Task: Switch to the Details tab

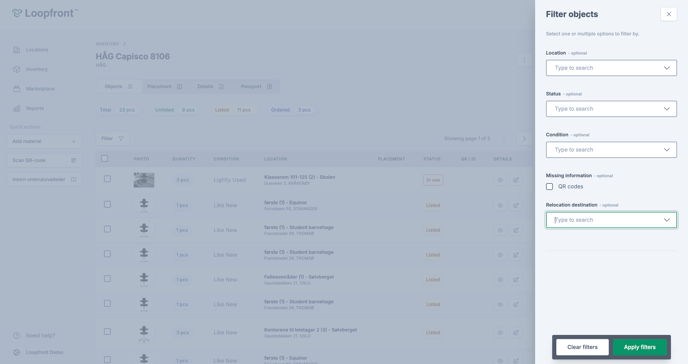Action: 211,86
